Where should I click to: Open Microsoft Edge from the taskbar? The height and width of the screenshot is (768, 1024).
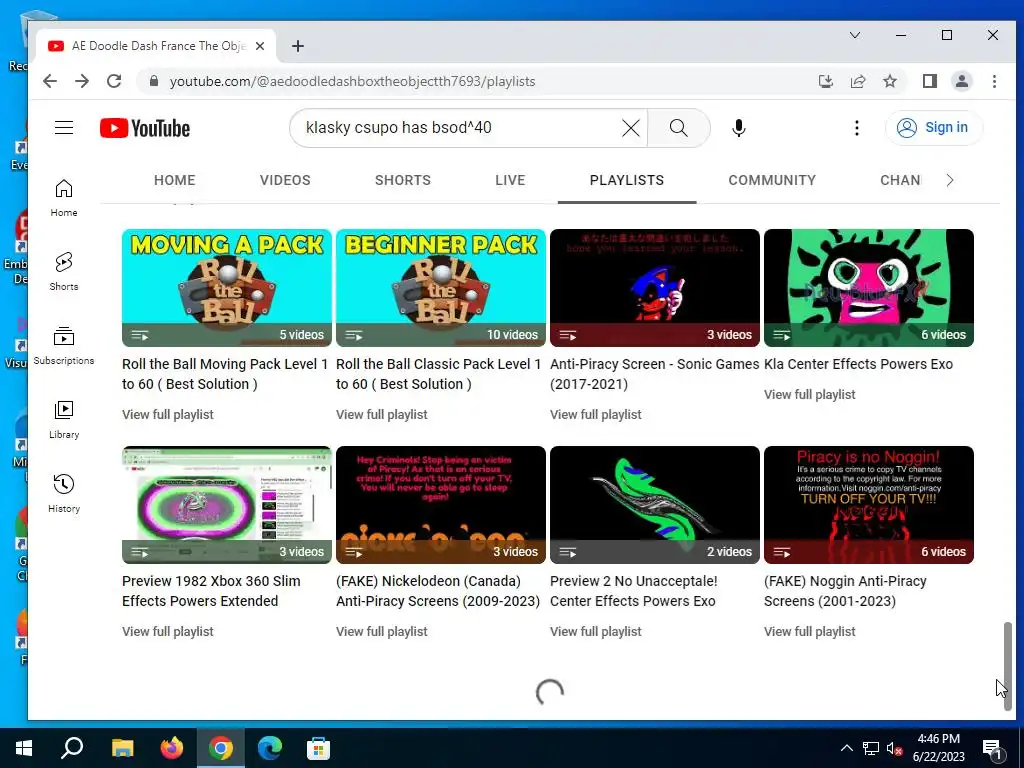coord(269,748)
